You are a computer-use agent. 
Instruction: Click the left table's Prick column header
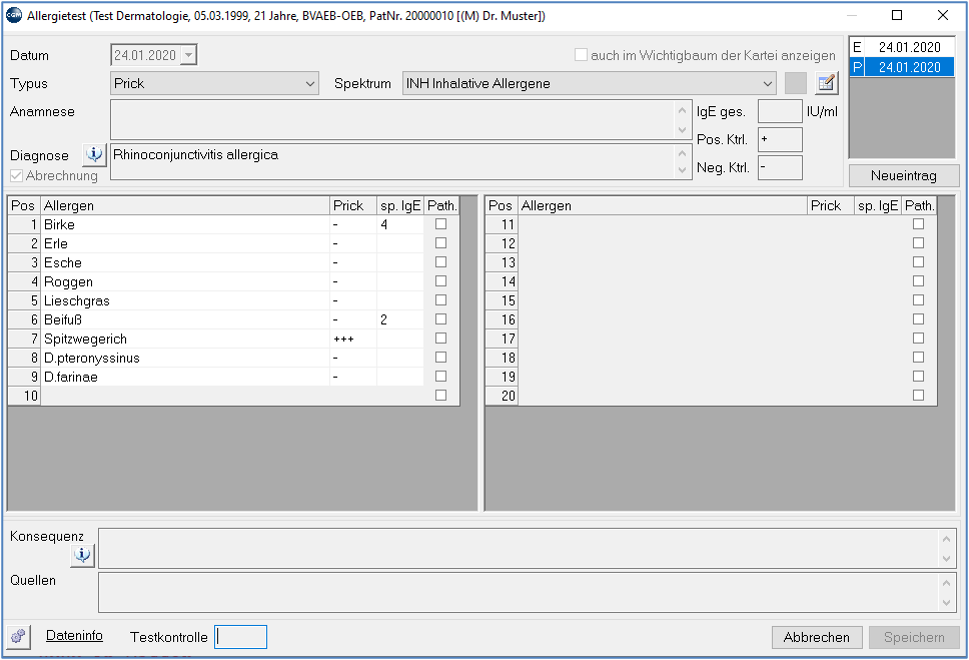pos(353,205)
